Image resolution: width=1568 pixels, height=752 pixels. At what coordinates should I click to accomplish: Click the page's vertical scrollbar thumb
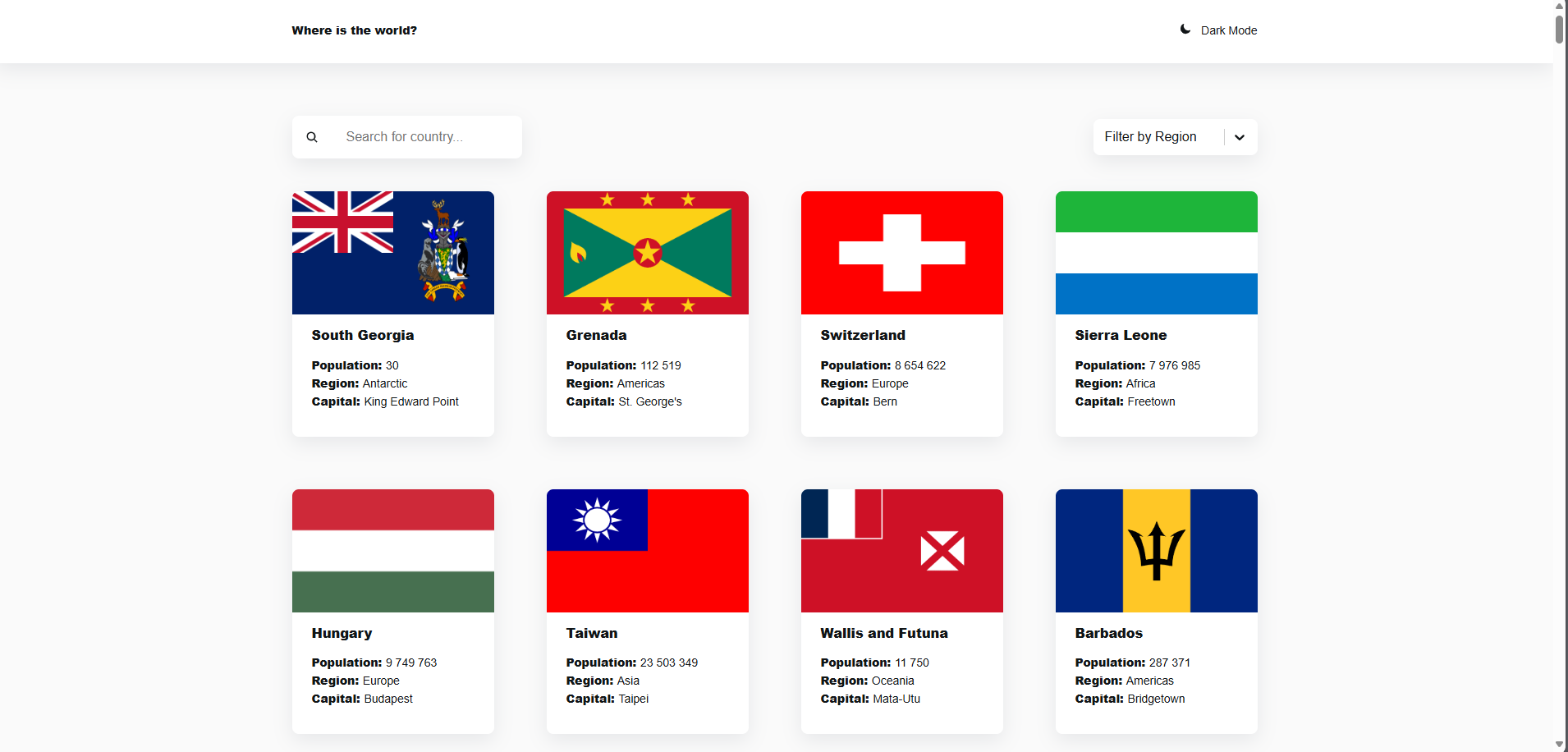coord(1560,29)
